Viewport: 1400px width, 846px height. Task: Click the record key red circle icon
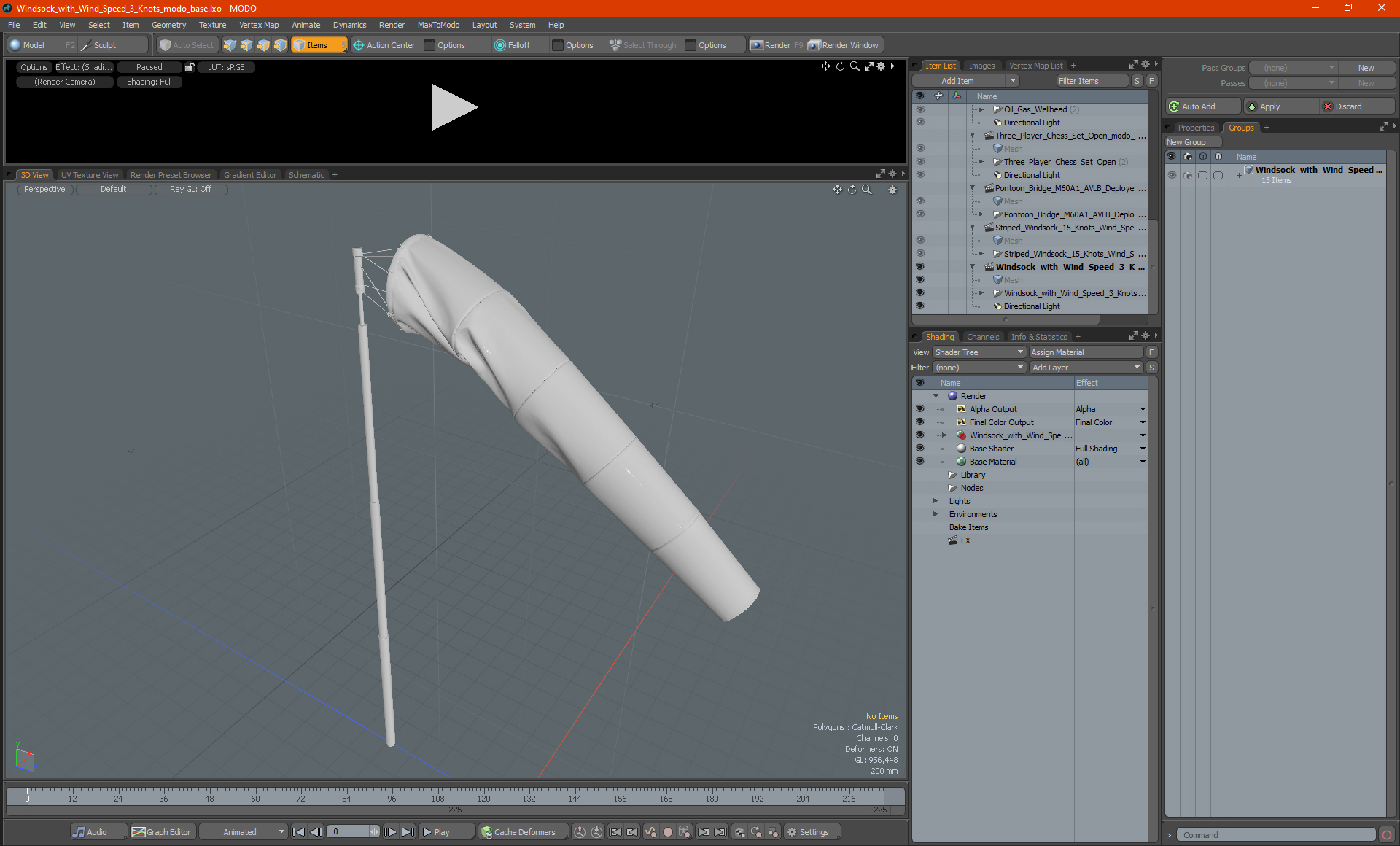(x=667, y=832)
